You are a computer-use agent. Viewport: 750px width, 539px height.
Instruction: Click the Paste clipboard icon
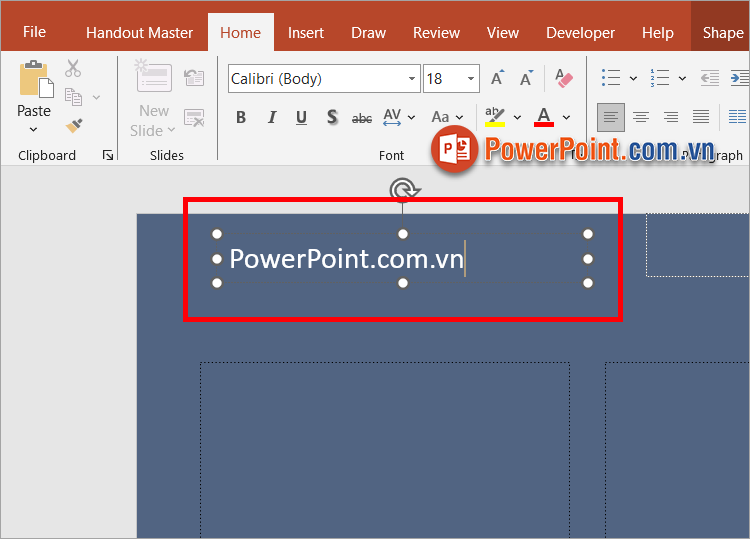35,79
